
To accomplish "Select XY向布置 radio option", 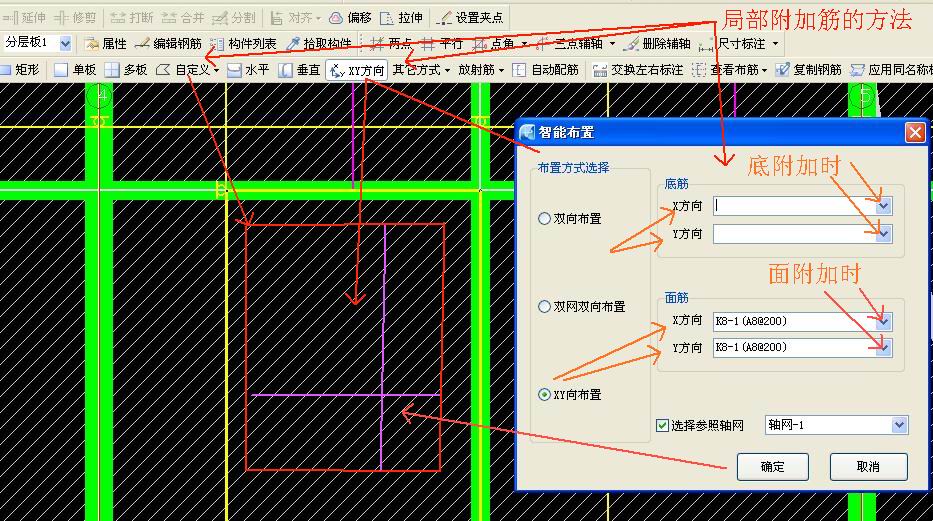I will 544,394.
